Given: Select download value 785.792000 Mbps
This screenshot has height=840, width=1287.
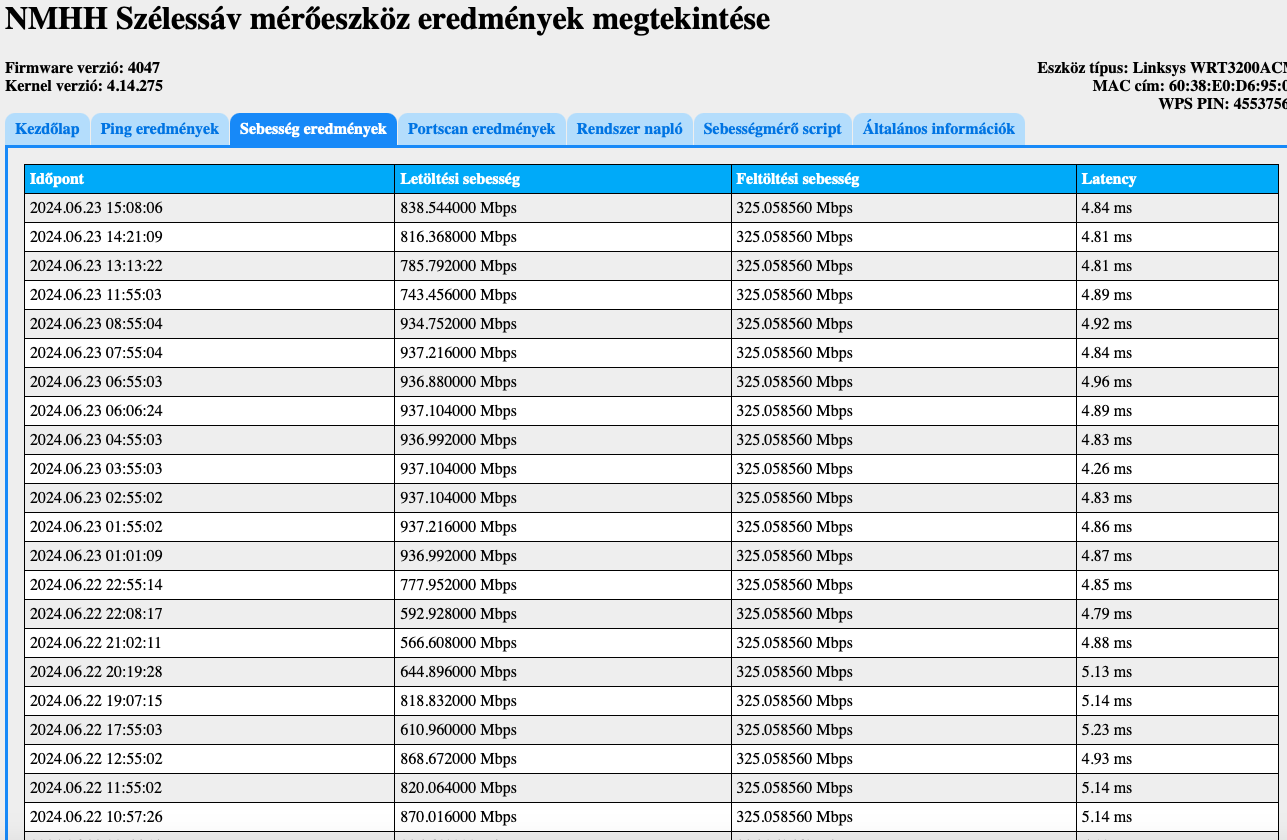Looking at the screenshot, I should [x=458, y=266].
